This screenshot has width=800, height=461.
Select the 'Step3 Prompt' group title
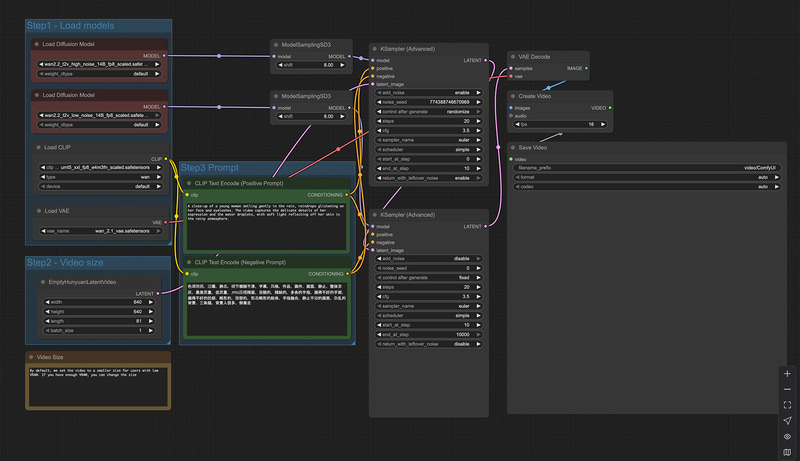click(x=210, y=168)
